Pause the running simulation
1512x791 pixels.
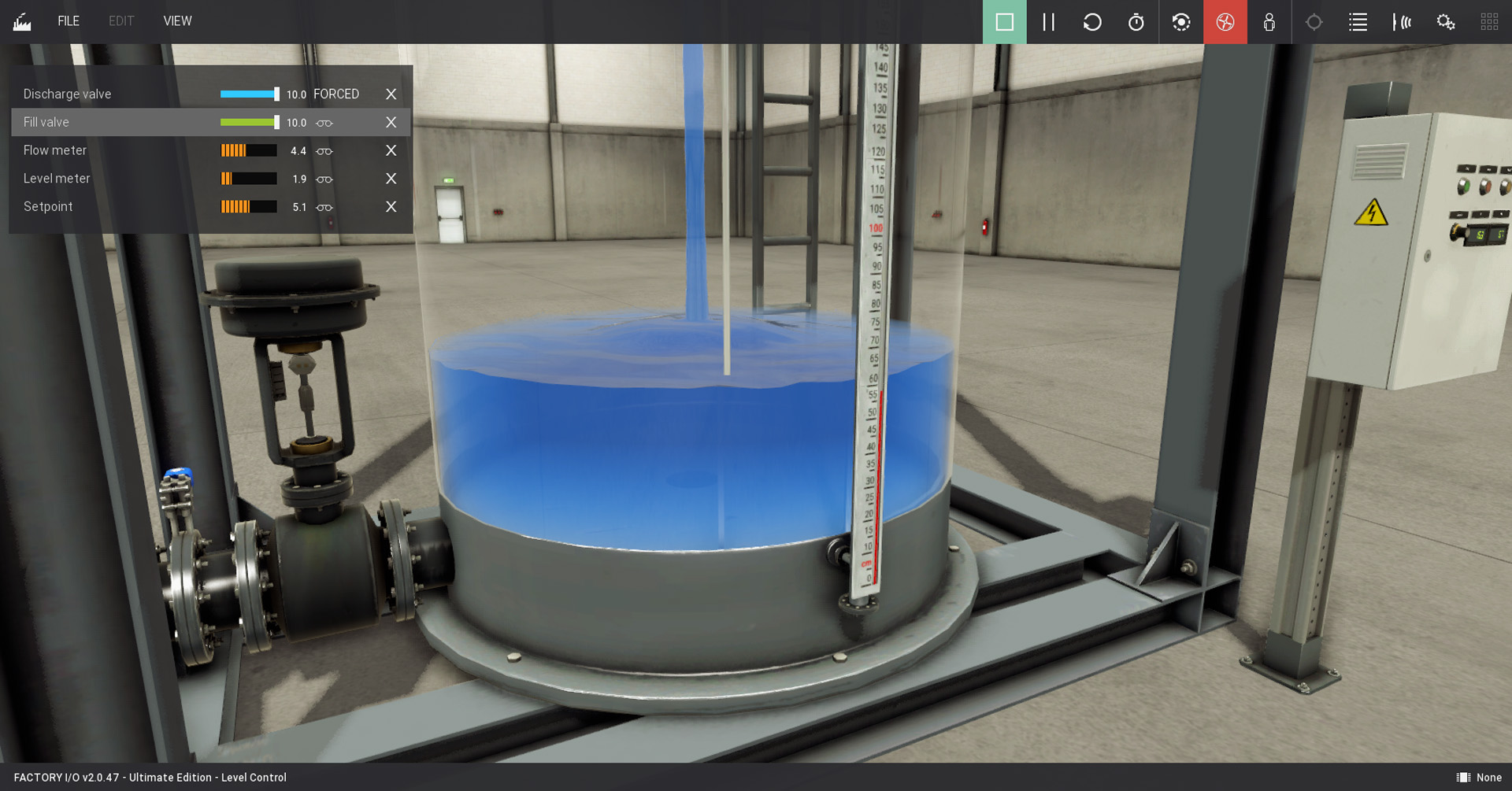(x=1048, y=22)
